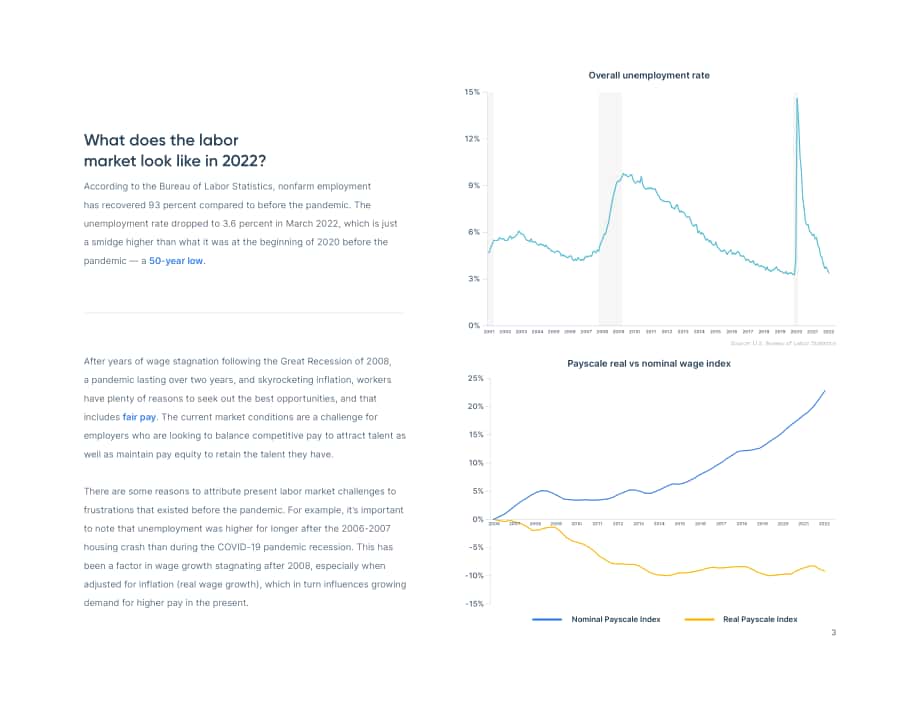Click the Bureau of Labor Statistics source note
The image size is (920, 711).
[x=783, y=343]
